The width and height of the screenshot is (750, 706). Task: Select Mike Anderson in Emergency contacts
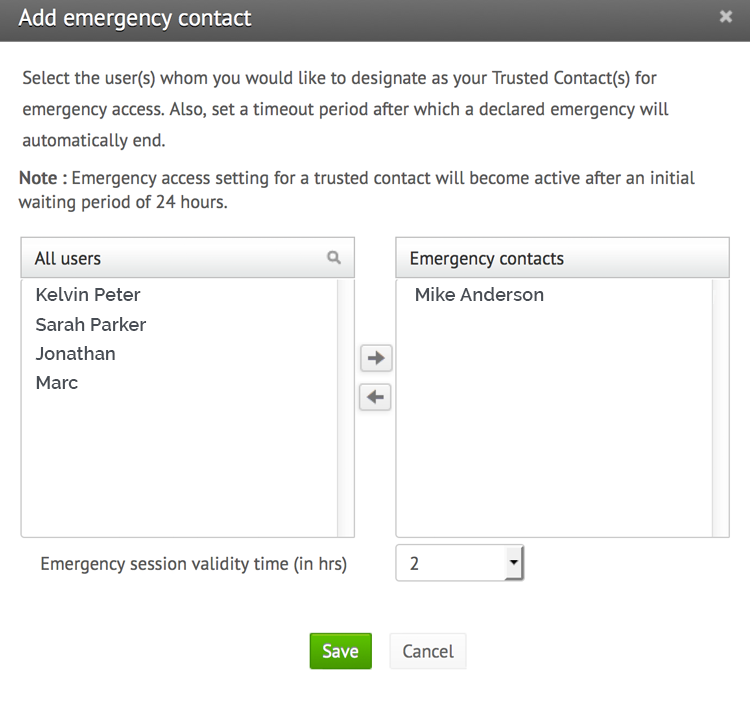[479, 295]
